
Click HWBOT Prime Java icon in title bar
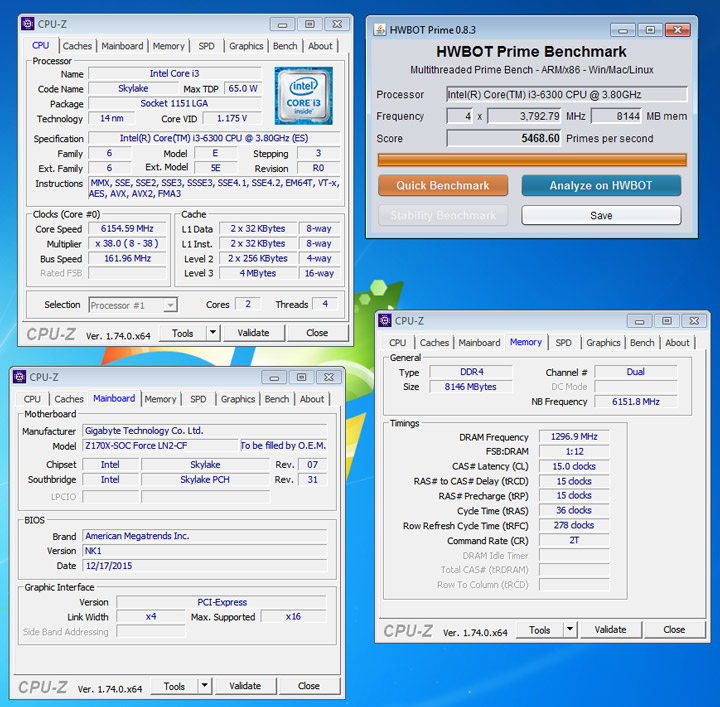380,30
